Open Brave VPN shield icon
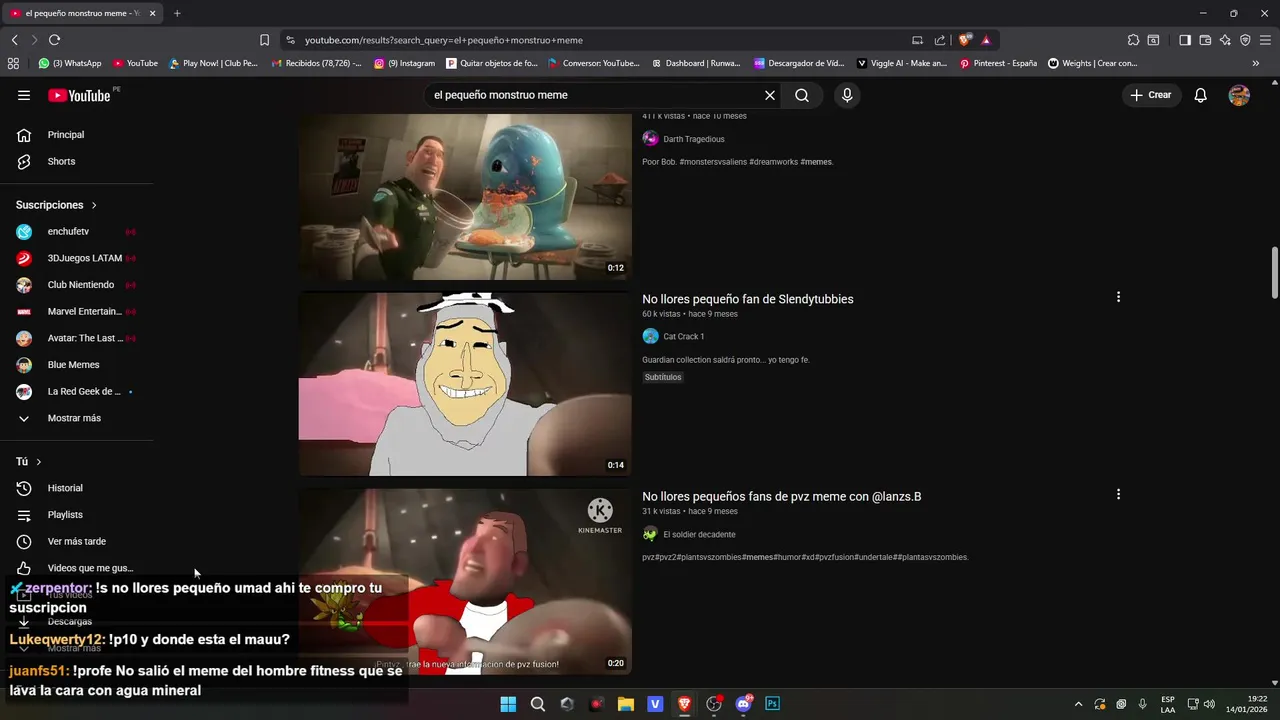 pyautogui.click(x=1245, y=40)
